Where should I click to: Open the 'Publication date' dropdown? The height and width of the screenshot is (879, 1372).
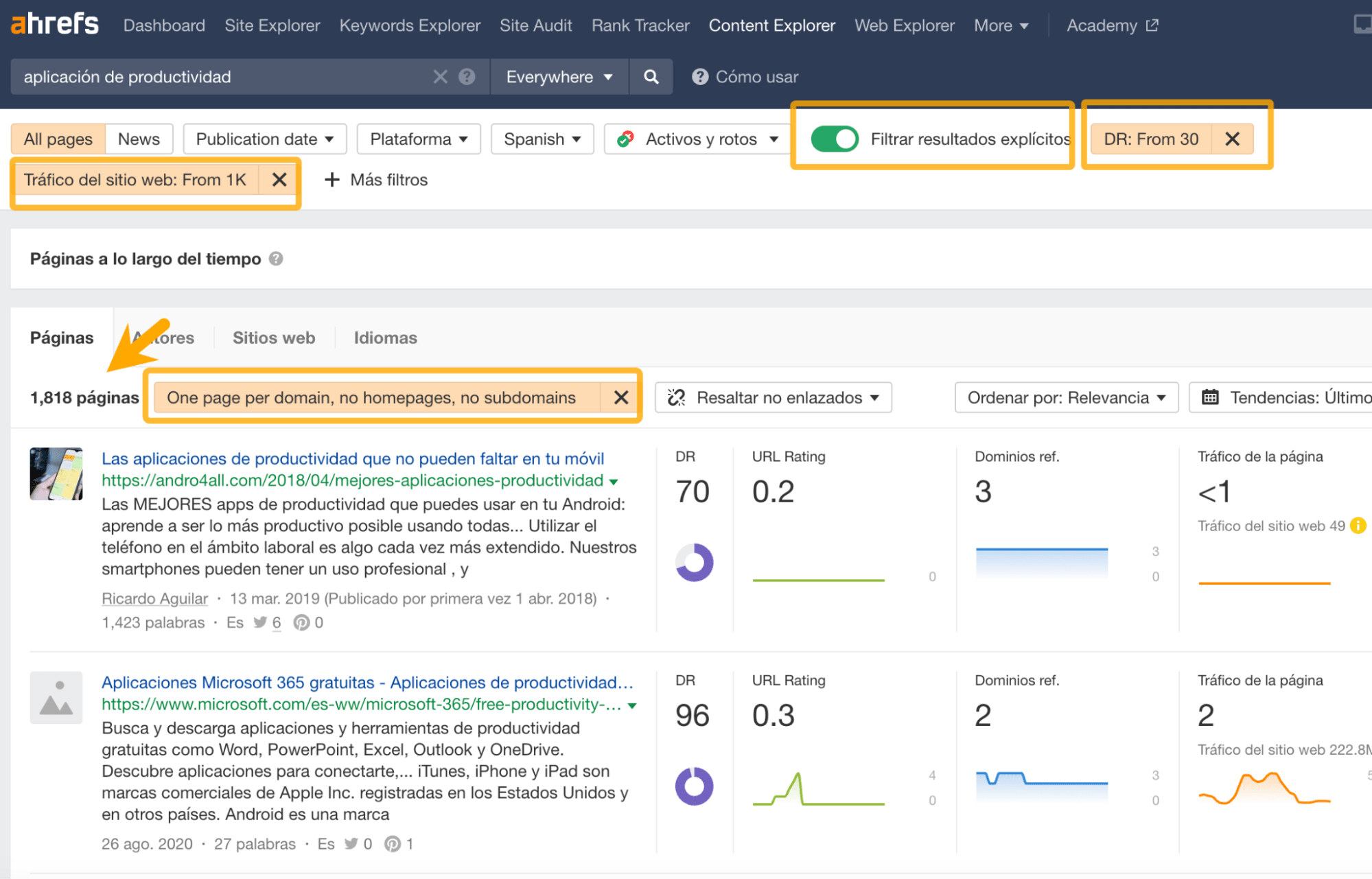point(264,138)
